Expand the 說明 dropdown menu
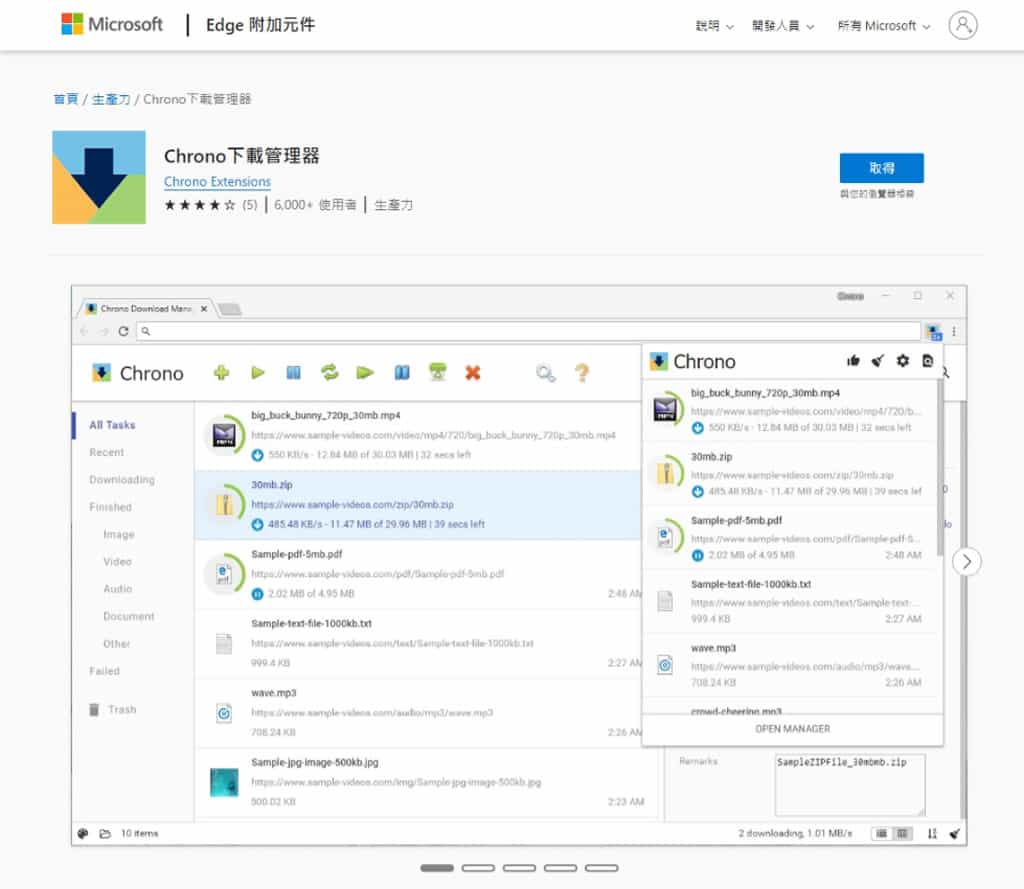The image size is (1024, 889). 714,26
